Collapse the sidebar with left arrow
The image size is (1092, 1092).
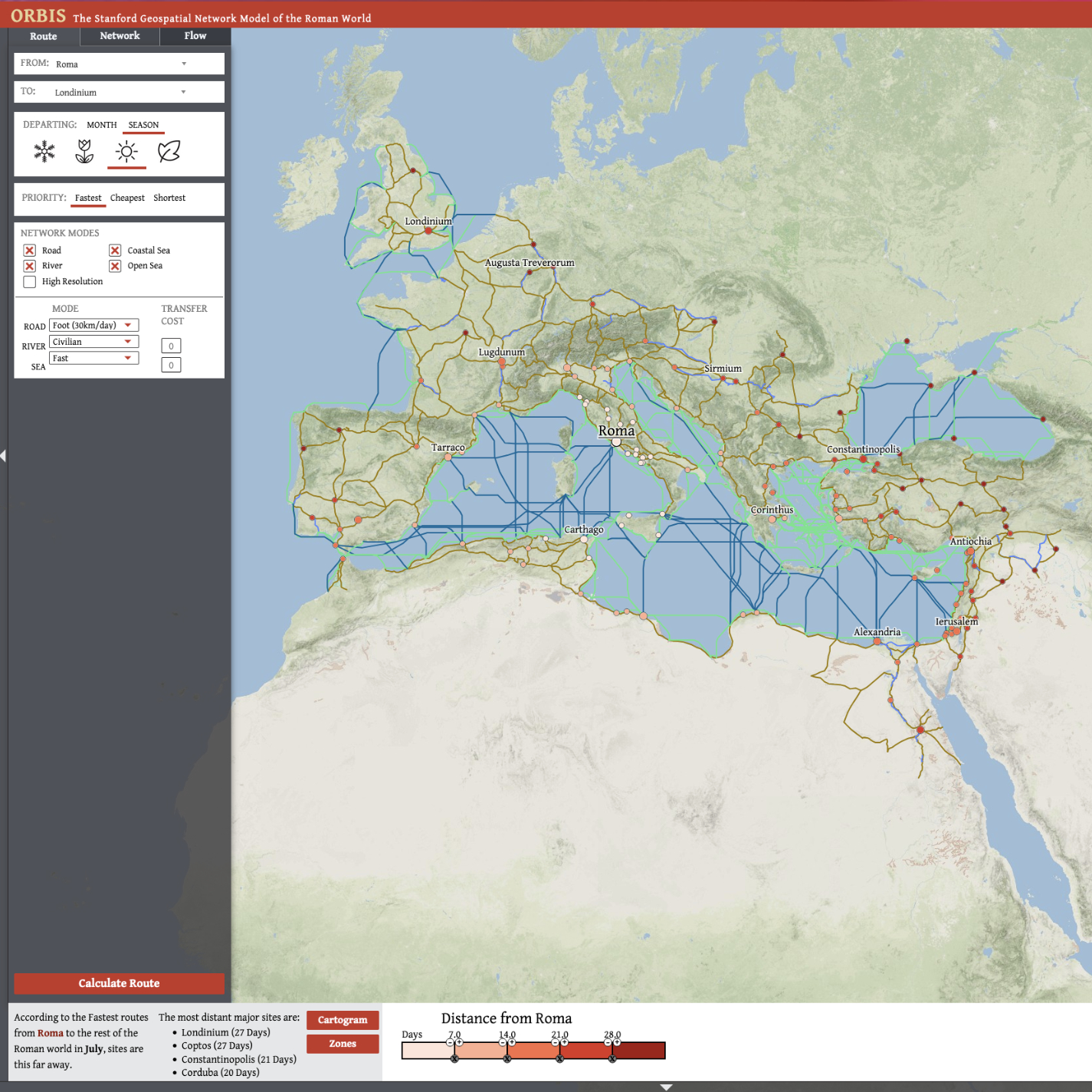4,456
